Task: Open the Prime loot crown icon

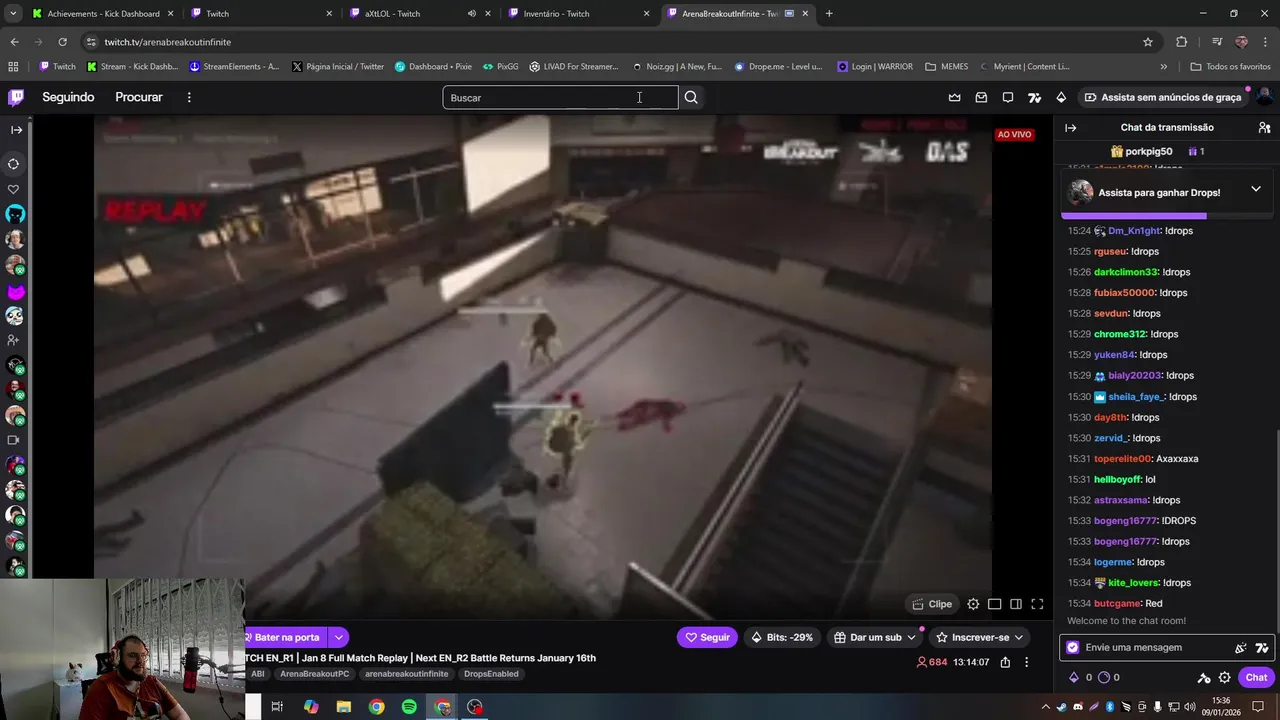Action: (x=954, y=97)
